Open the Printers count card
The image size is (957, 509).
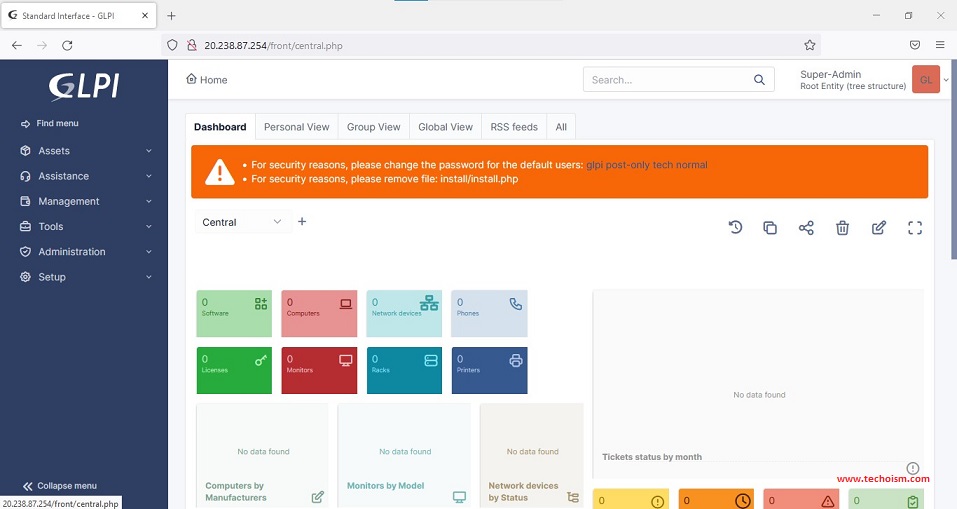point(489,370)
